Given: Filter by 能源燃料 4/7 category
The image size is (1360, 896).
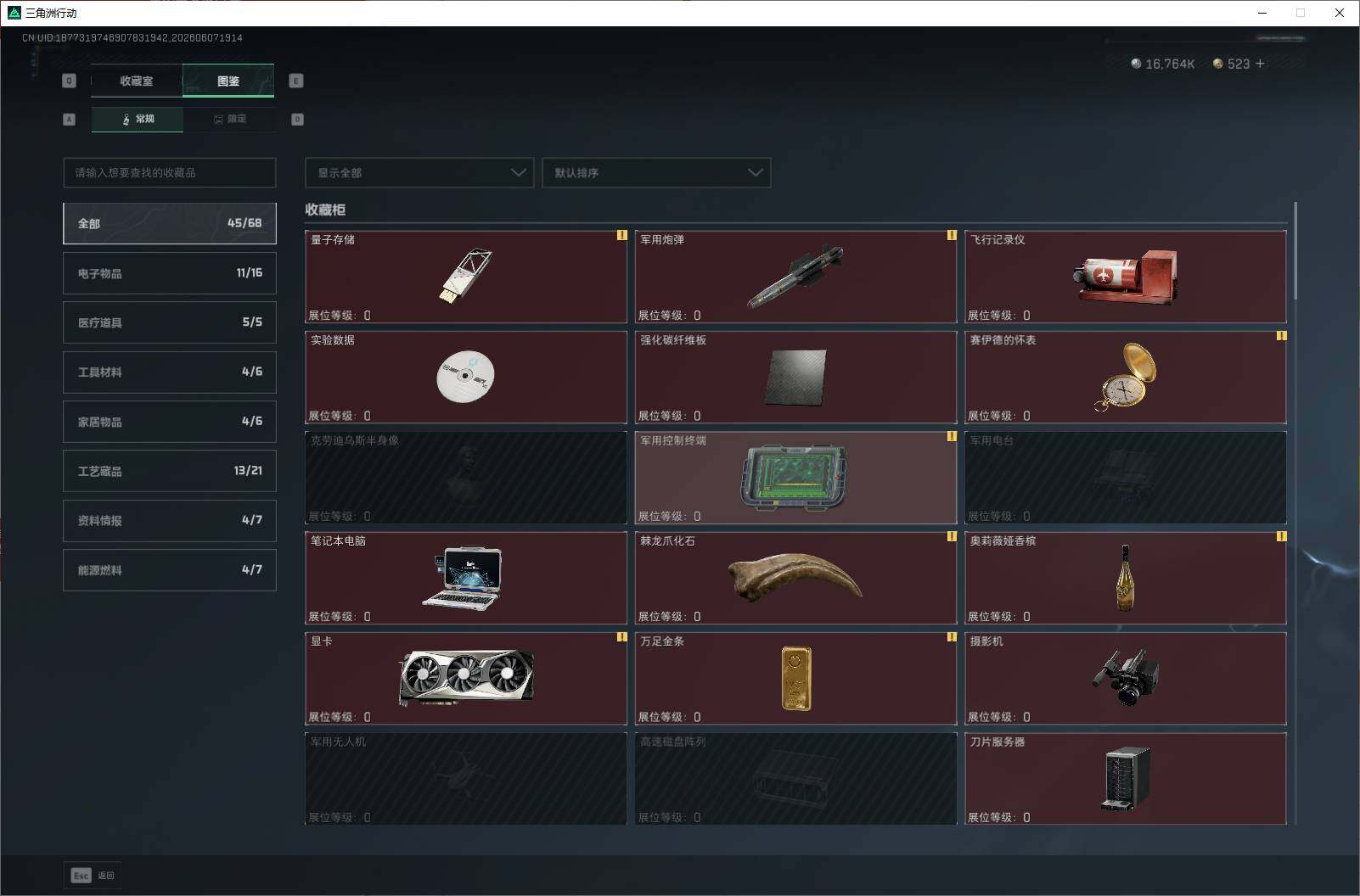Looking at the screenshot, I should click(x=170, y=570).
